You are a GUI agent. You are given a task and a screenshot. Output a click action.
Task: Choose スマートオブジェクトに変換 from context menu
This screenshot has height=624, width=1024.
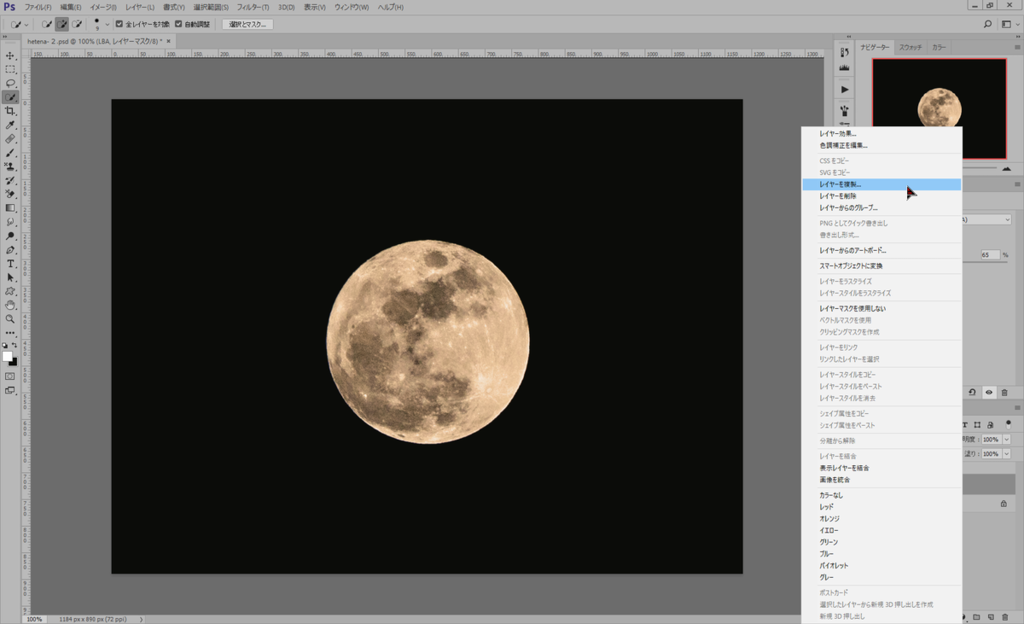881,266
